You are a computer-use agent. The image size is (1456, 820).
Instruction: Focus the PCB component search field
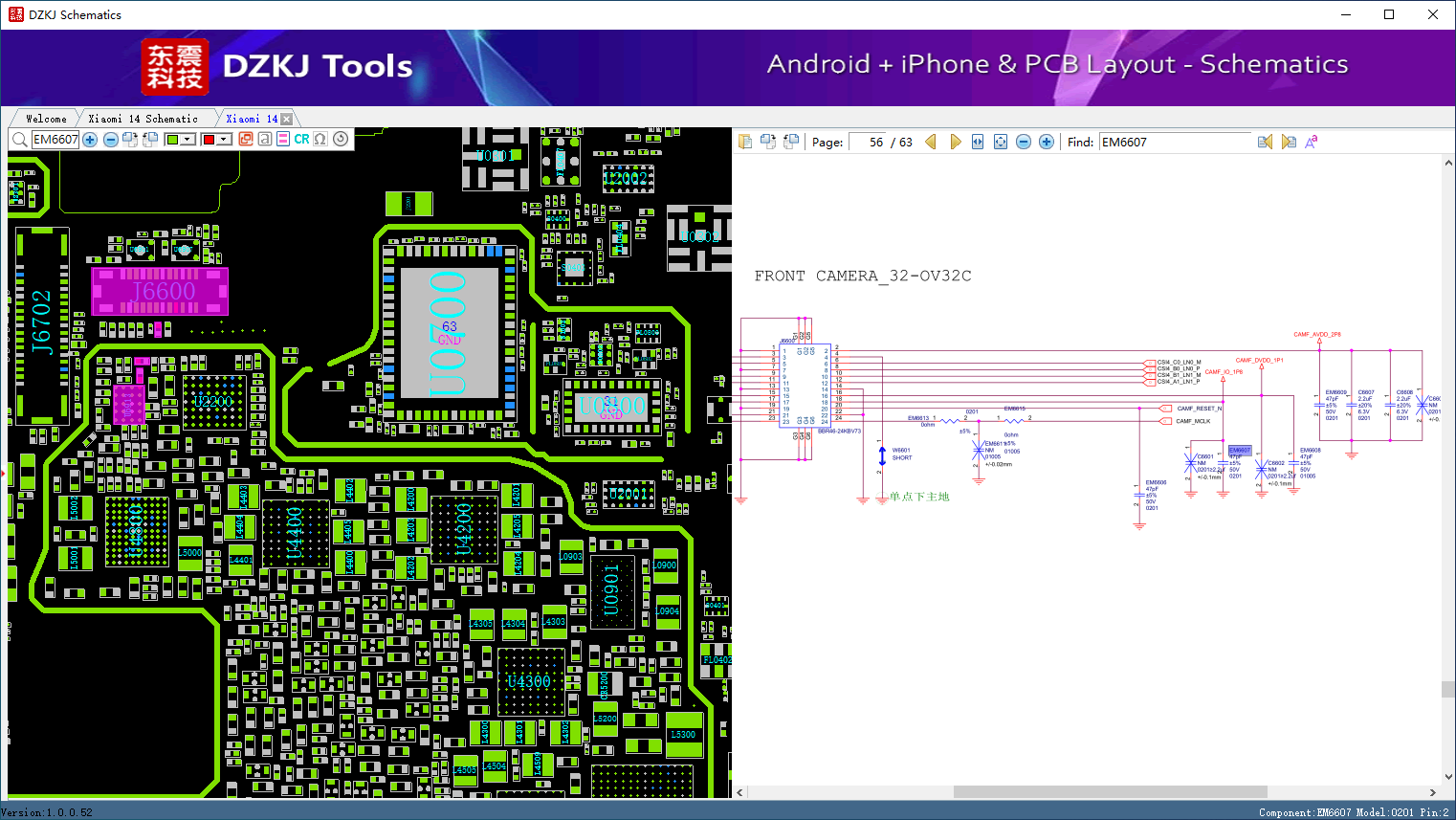click(55, 140)
